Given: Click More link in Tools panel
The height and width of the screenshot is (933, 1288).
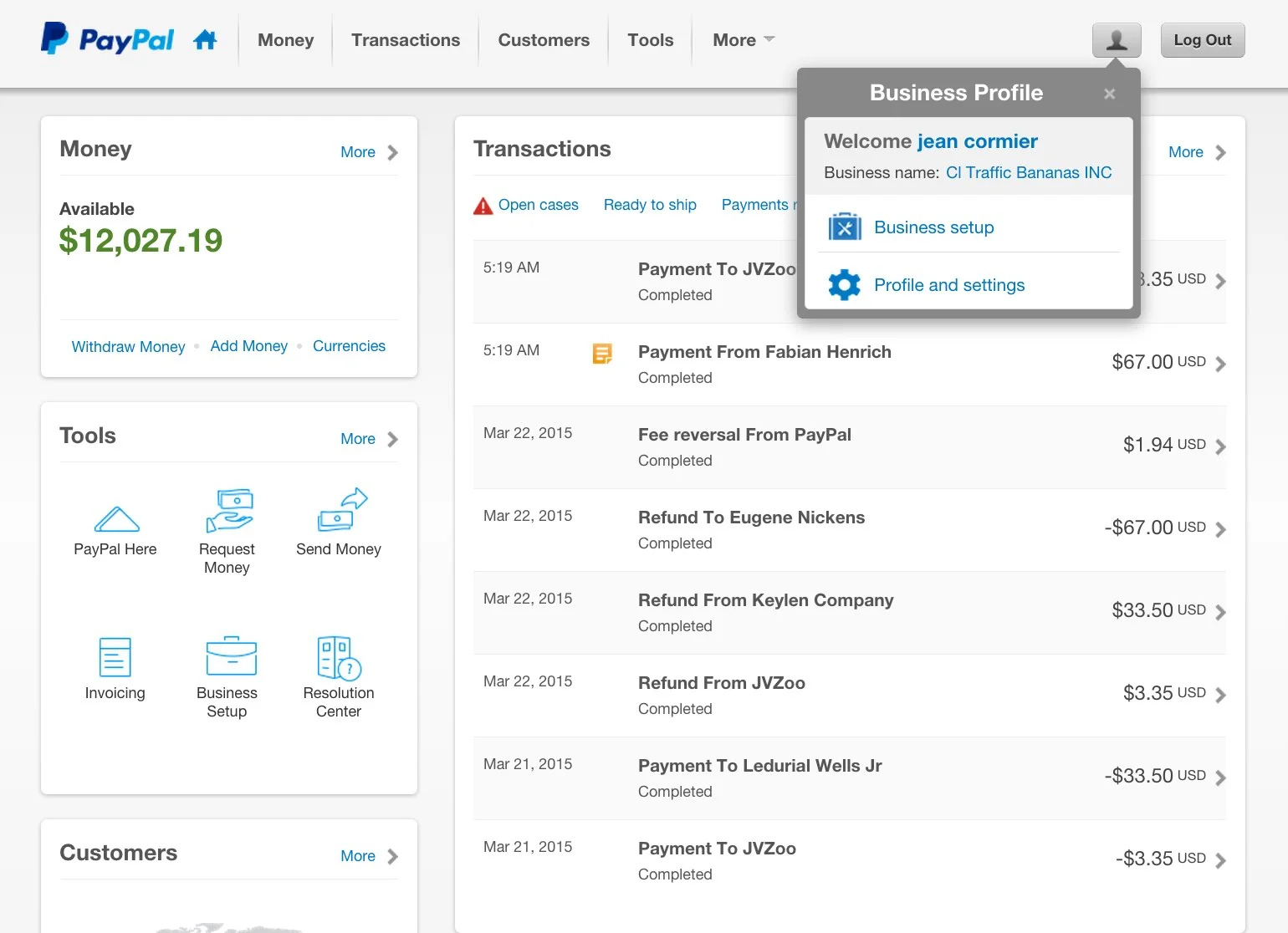Looking at the screenshot, I should click(358, 439).
